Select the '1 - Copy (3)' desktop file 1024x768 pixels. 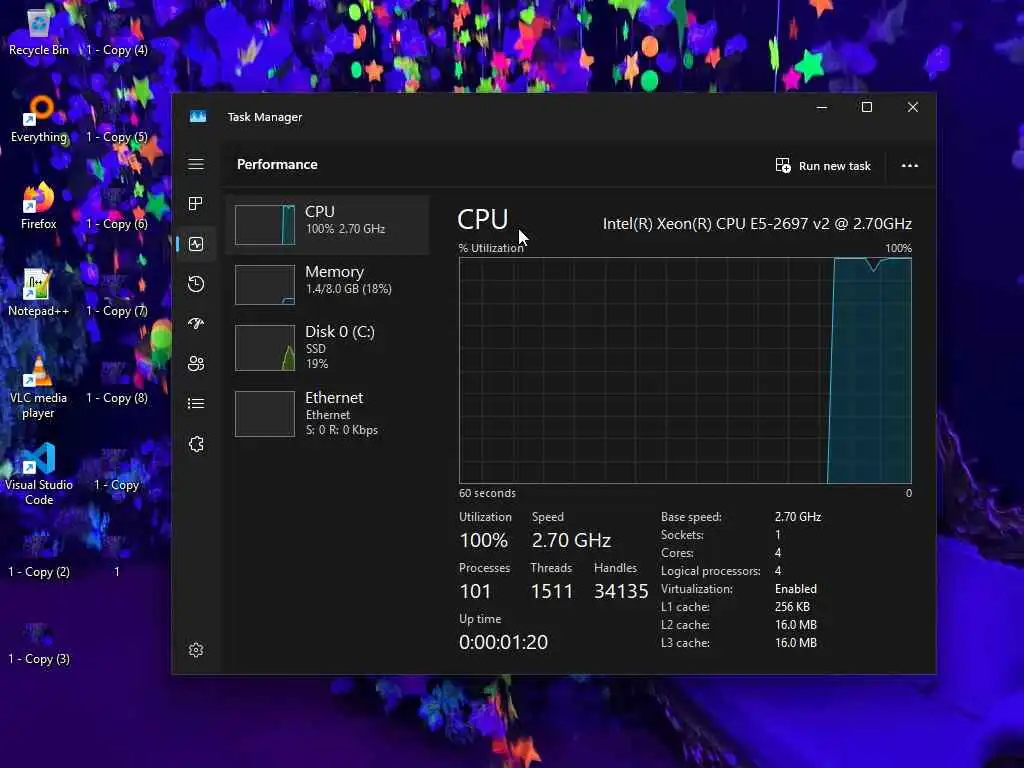[x=39, y=641]
